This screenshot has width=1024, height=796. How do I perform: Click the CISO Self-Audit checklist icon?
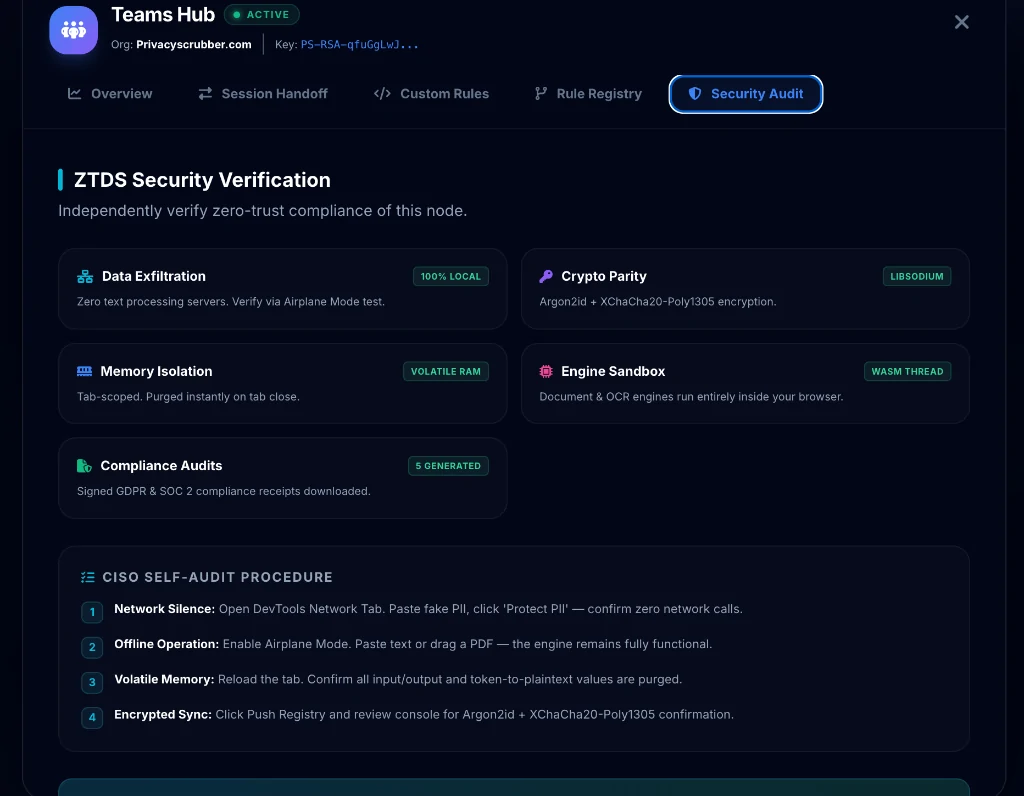(88, 577)
